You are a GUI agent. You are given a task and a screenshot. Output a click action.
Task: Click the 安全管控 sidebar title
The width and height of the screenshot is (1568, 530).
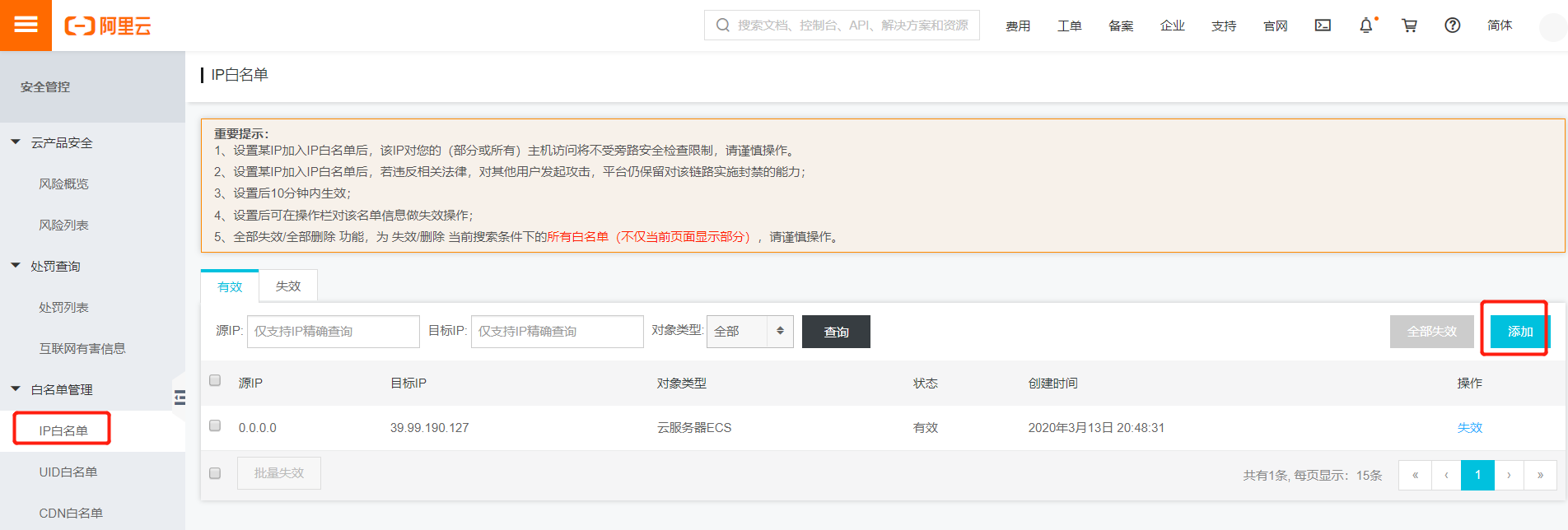coord(45,86)
